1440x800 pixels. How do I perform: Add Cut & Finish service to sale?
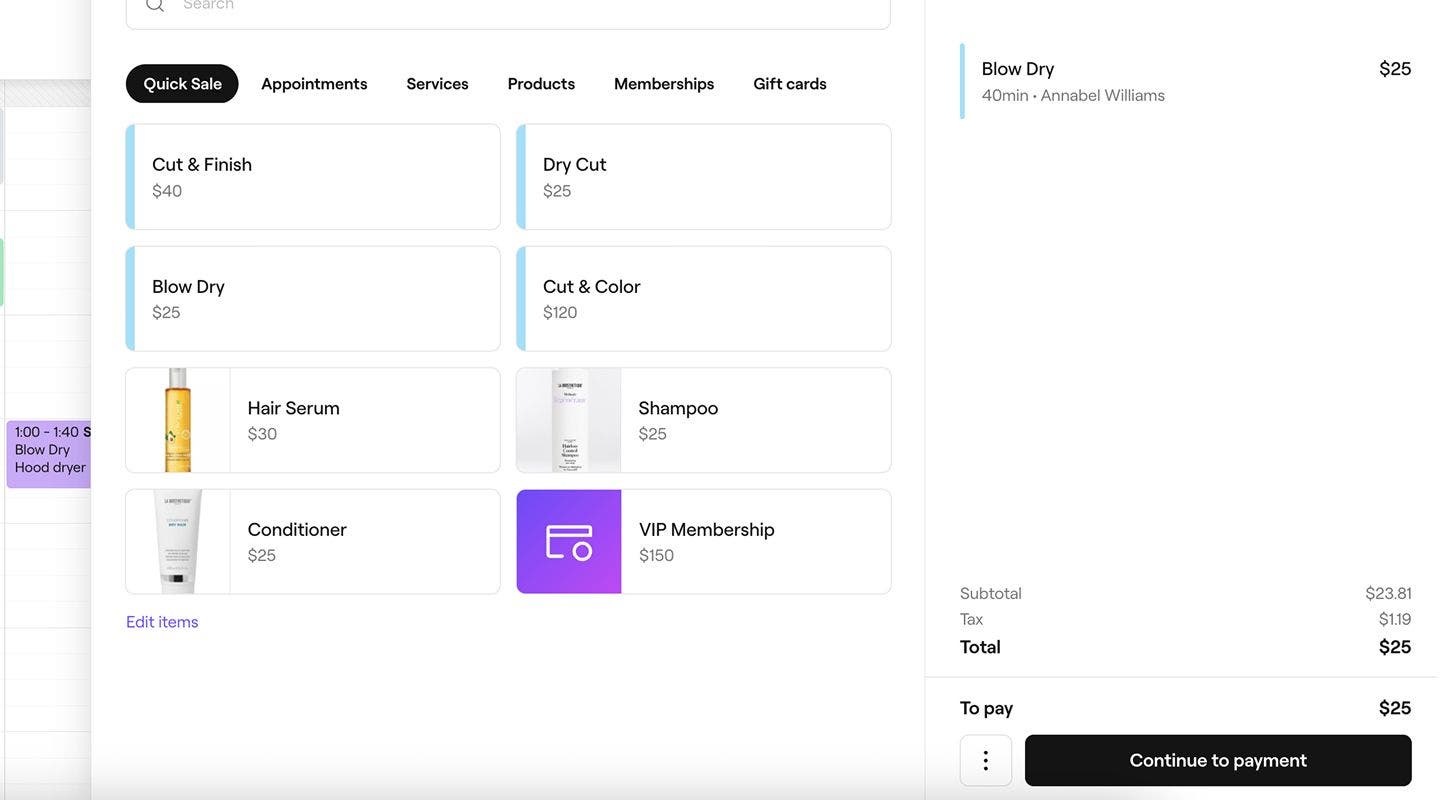313,177
